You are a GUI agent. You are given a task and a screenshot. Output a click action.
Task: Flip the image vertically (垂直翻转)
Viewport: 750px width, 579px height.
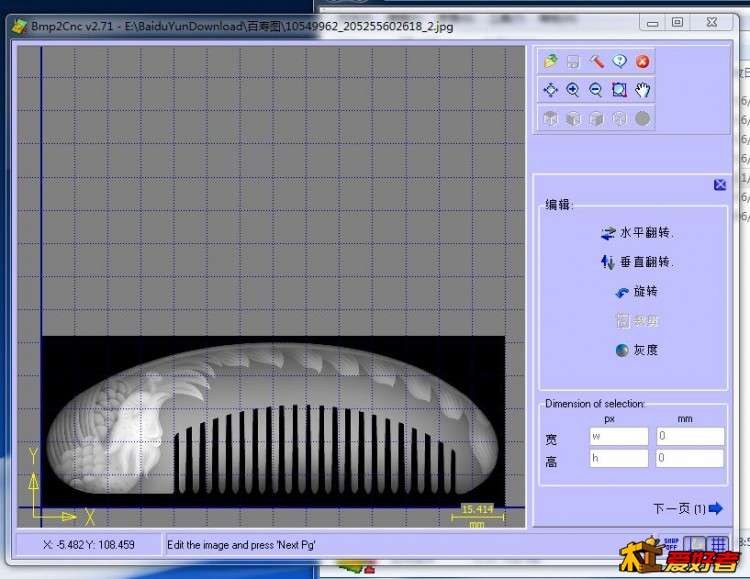tap(637, 262)
